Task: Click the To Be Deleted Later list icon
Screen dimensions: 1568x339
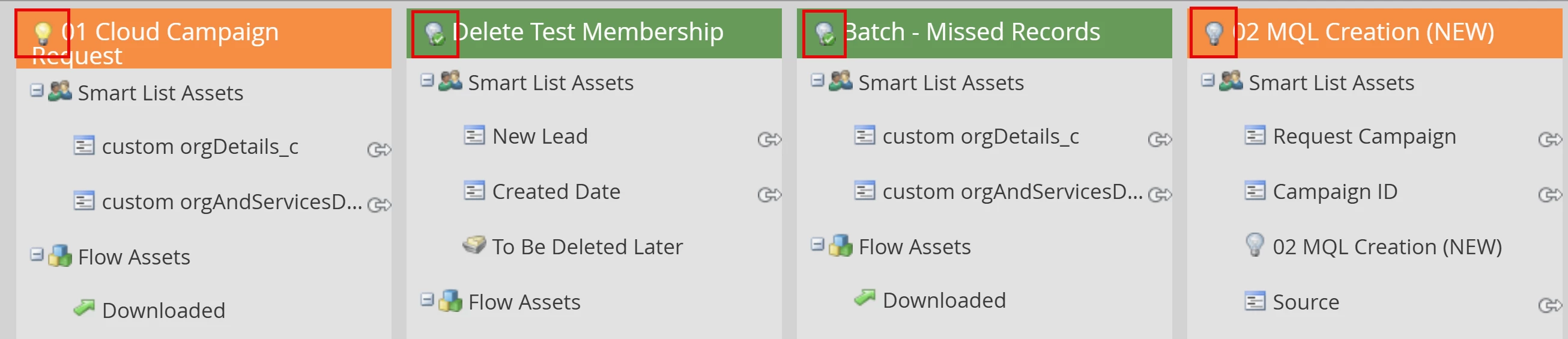Action: (x=474, y=245)
